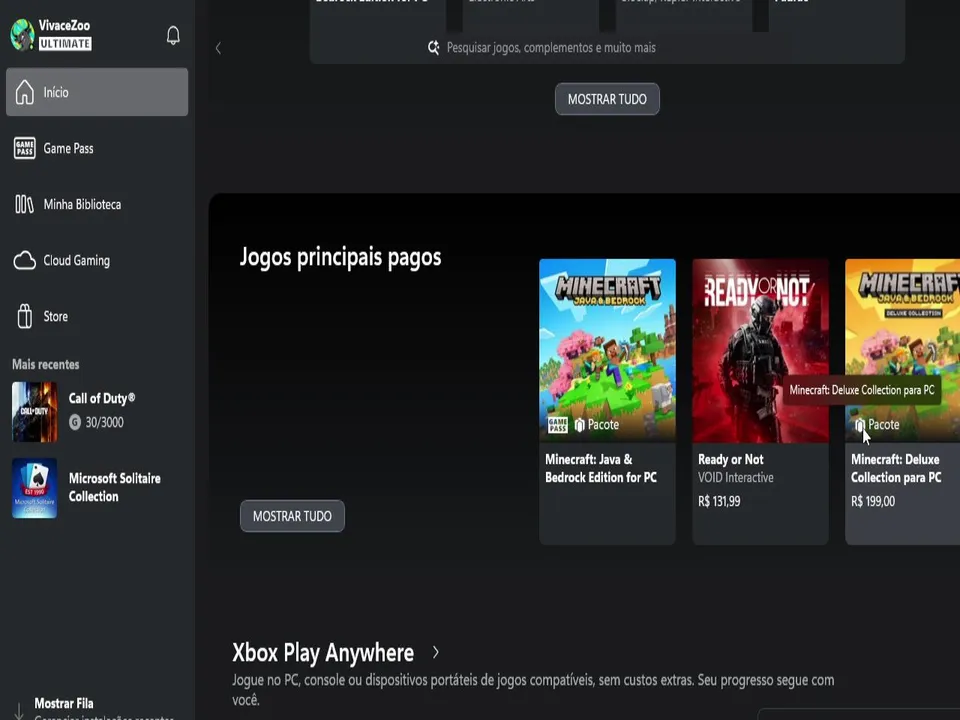Open Minecraft Deluxe Collection cover art
Viewport: 960px width, 720px height.
(x=902, y=350)
